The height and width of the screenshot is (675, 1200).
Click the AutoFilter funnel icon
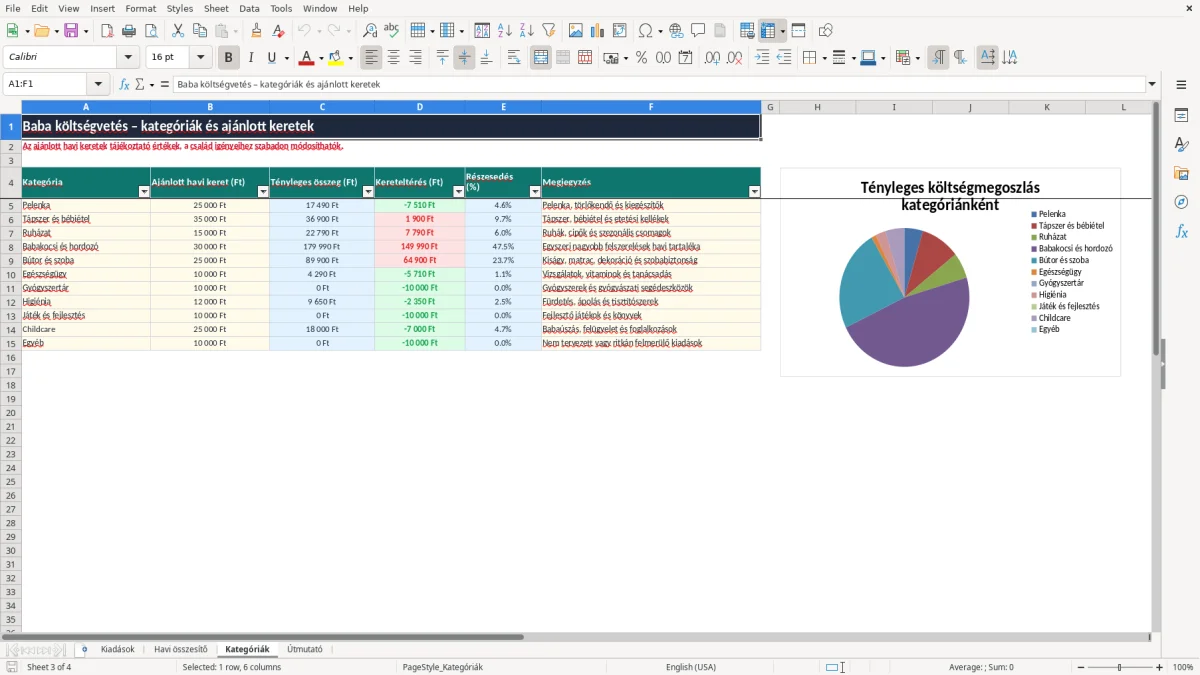pyautogui.click(x=549, y=31)
